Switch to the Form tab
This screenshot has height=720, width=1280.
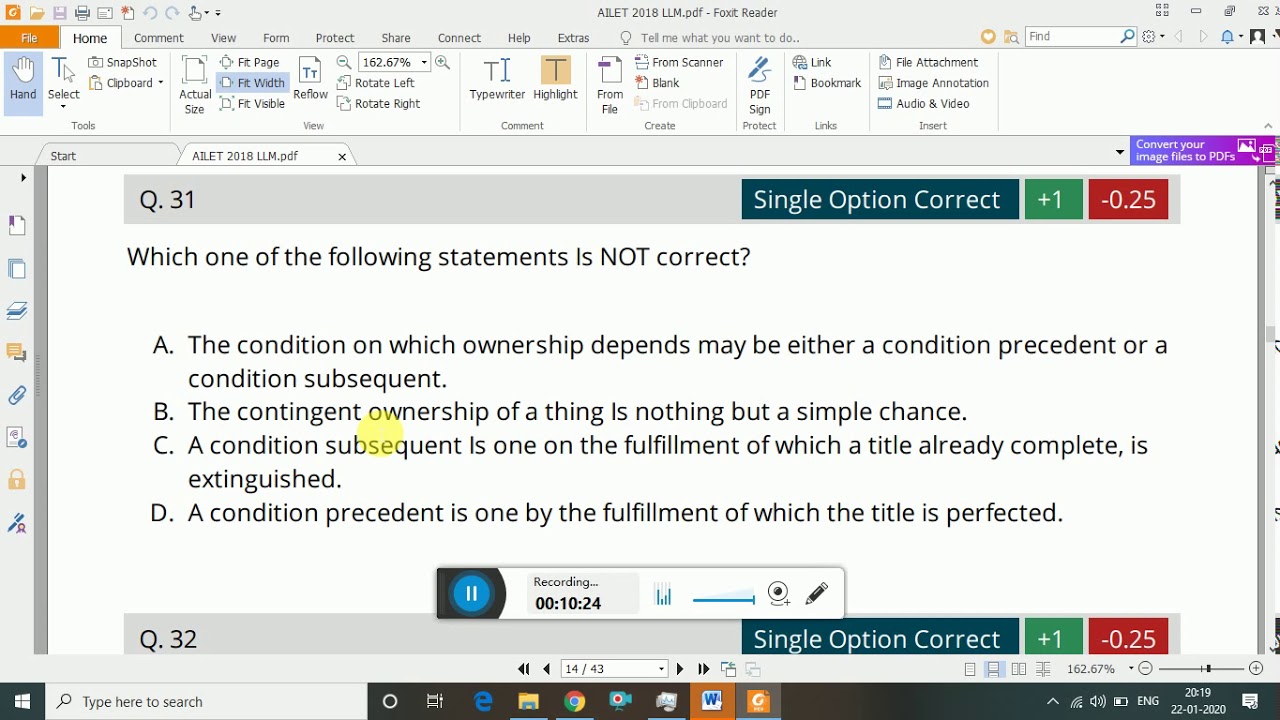pos(276,38)
